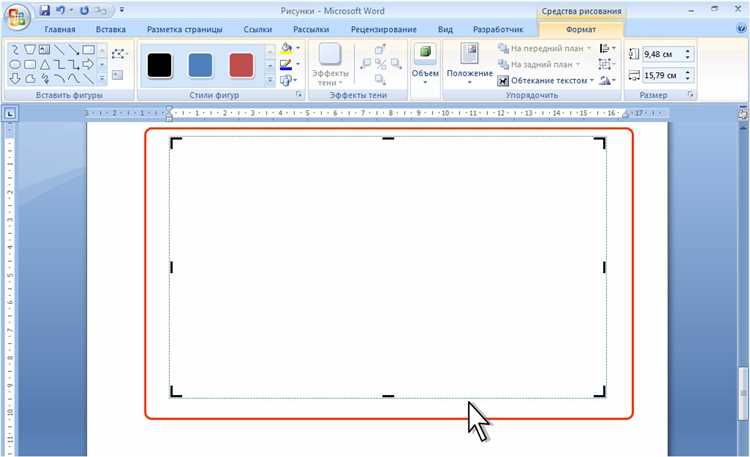The width and height of the screenshot is (750, 457).
Task: Insert a text box shape
Action: point(44,50)
